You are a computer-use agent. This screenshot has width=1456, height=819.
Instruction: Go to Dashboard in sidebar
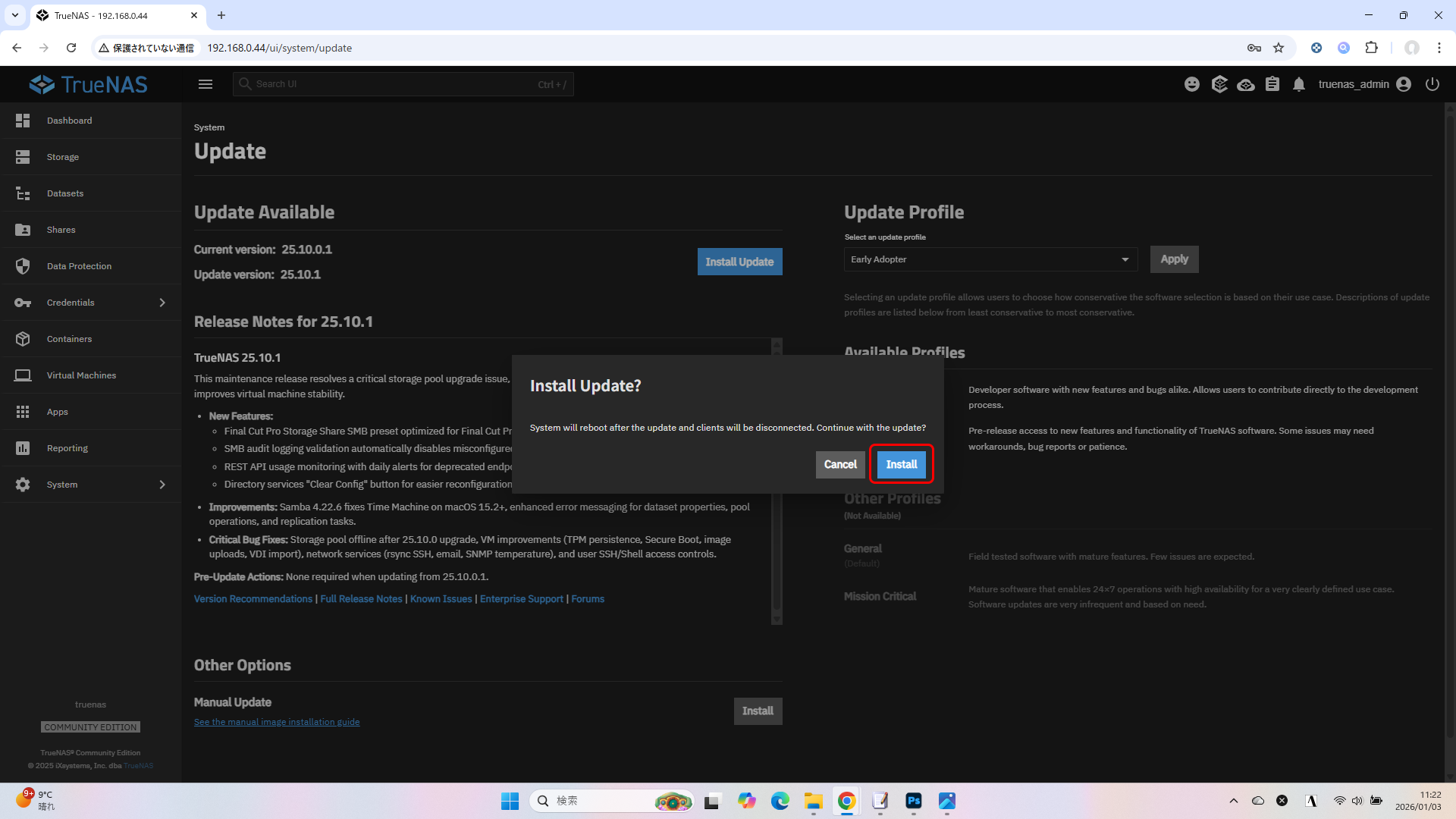coord(69,121)
